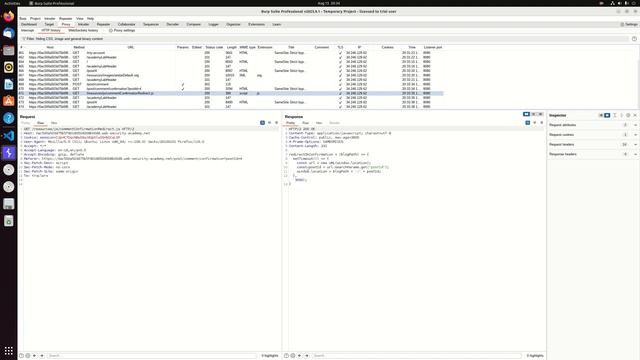The width and height of the screenshot is (640, 360).
Task: Switch Request view to Hex tab
Action: coord(54,123)
